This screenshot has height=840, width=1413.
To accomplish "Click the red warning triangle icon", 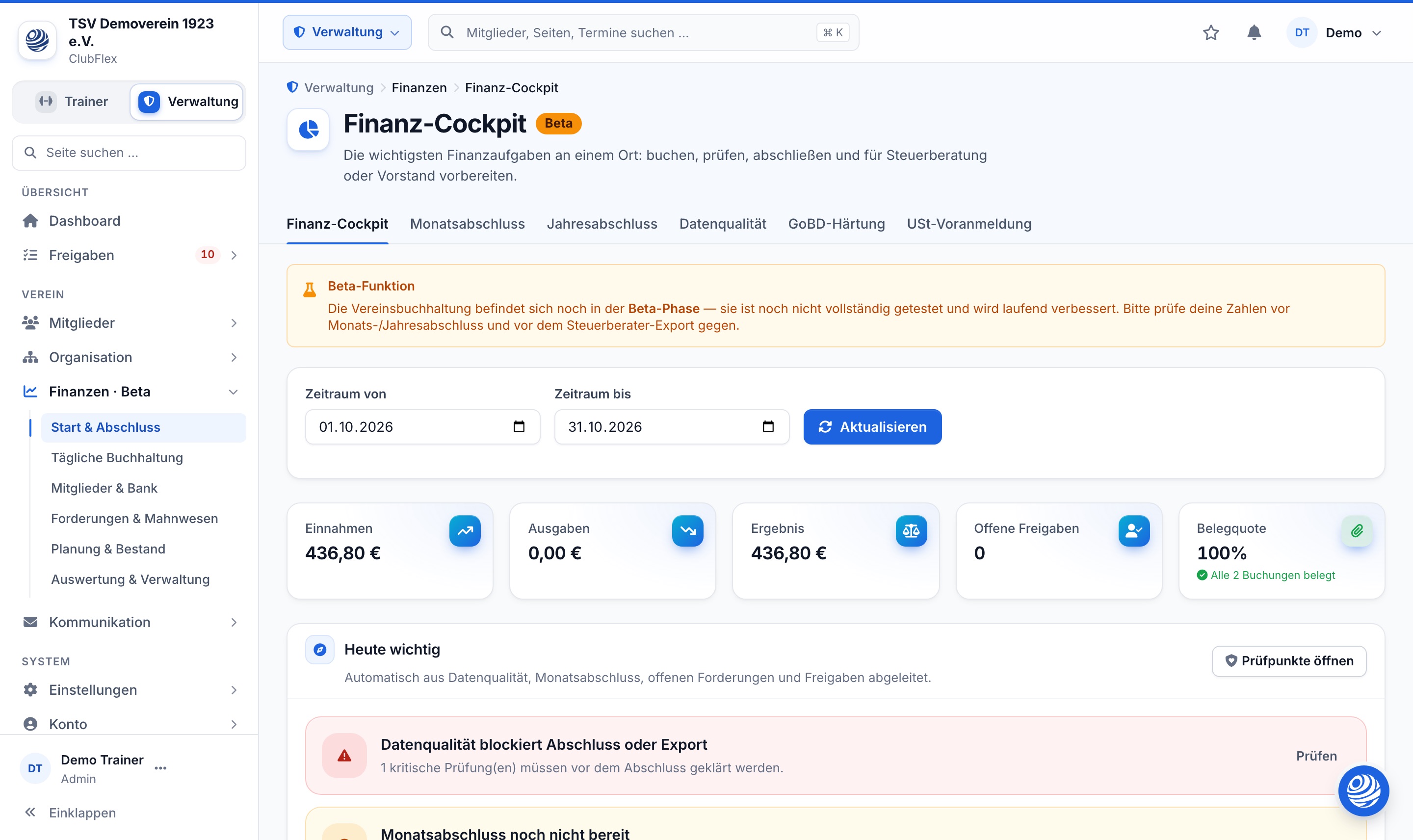I will [344, 755].
